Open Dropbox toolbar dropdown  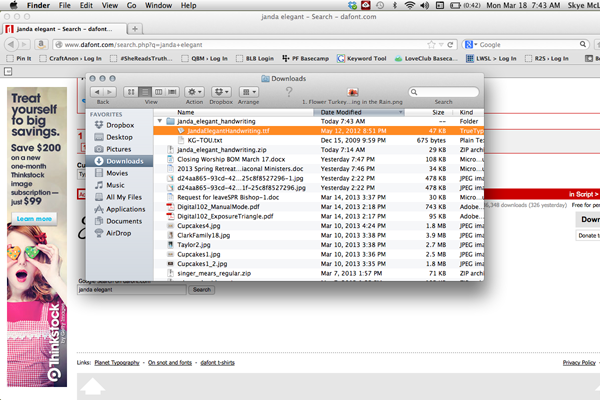pyautogui.click(x=221, y=92)
